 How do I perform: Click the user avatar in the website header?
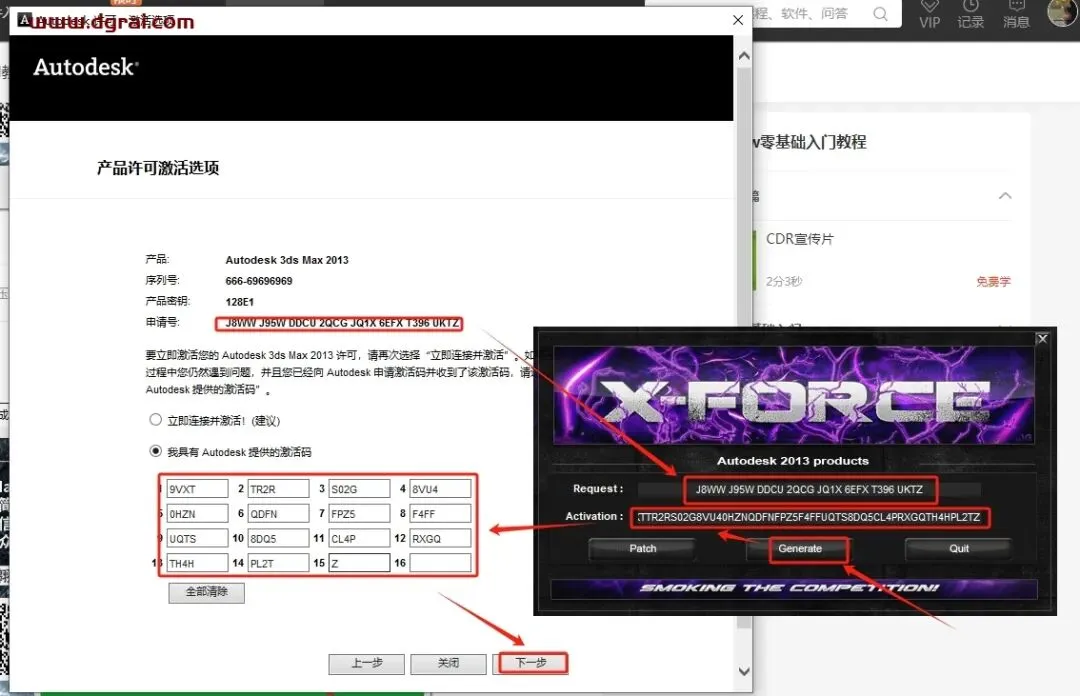click(1061, 12)
